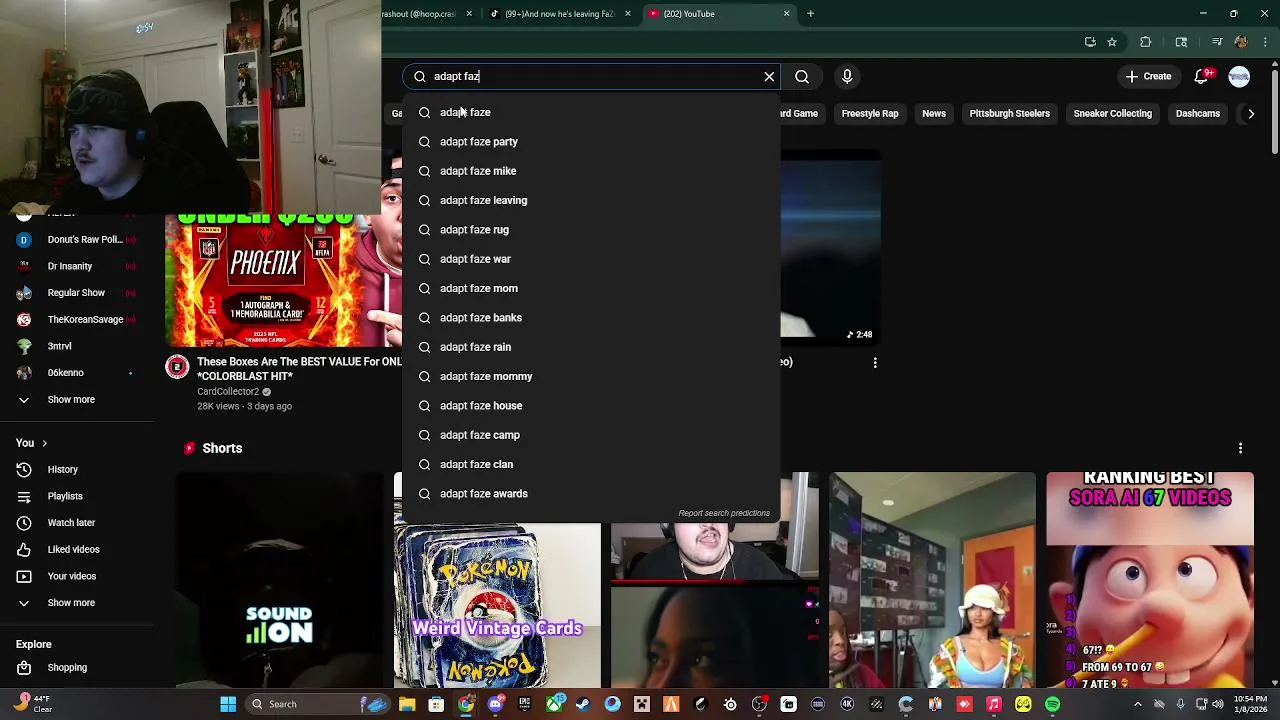Choose suggestion "adapt faze party"
1280x720 pixels.
click(591, 142)
